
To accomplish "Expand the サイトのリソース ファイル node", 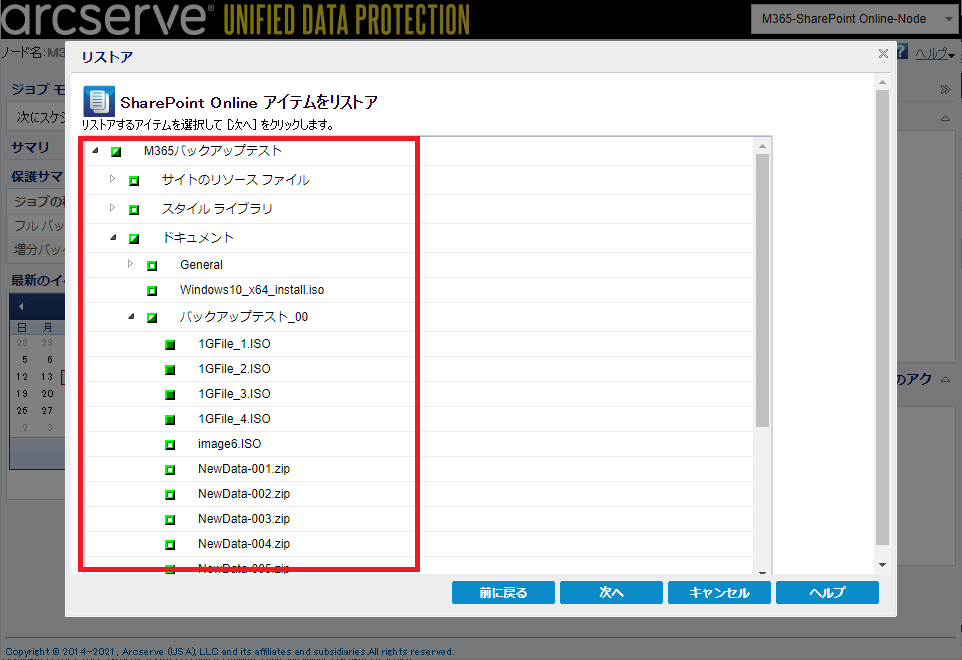I will click(112, 178).
